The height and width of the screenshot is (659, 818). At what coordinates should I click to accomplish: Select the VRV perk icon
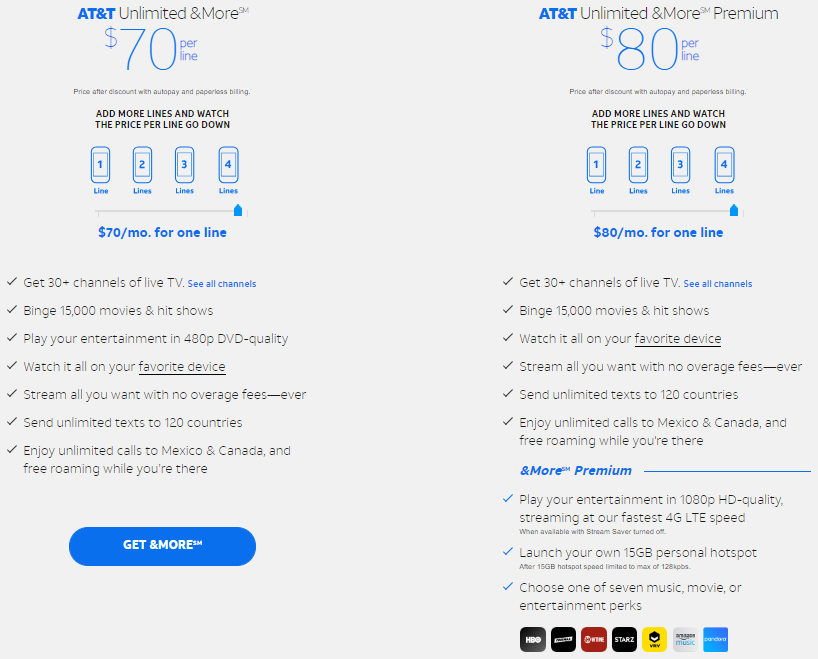(655, 639)
